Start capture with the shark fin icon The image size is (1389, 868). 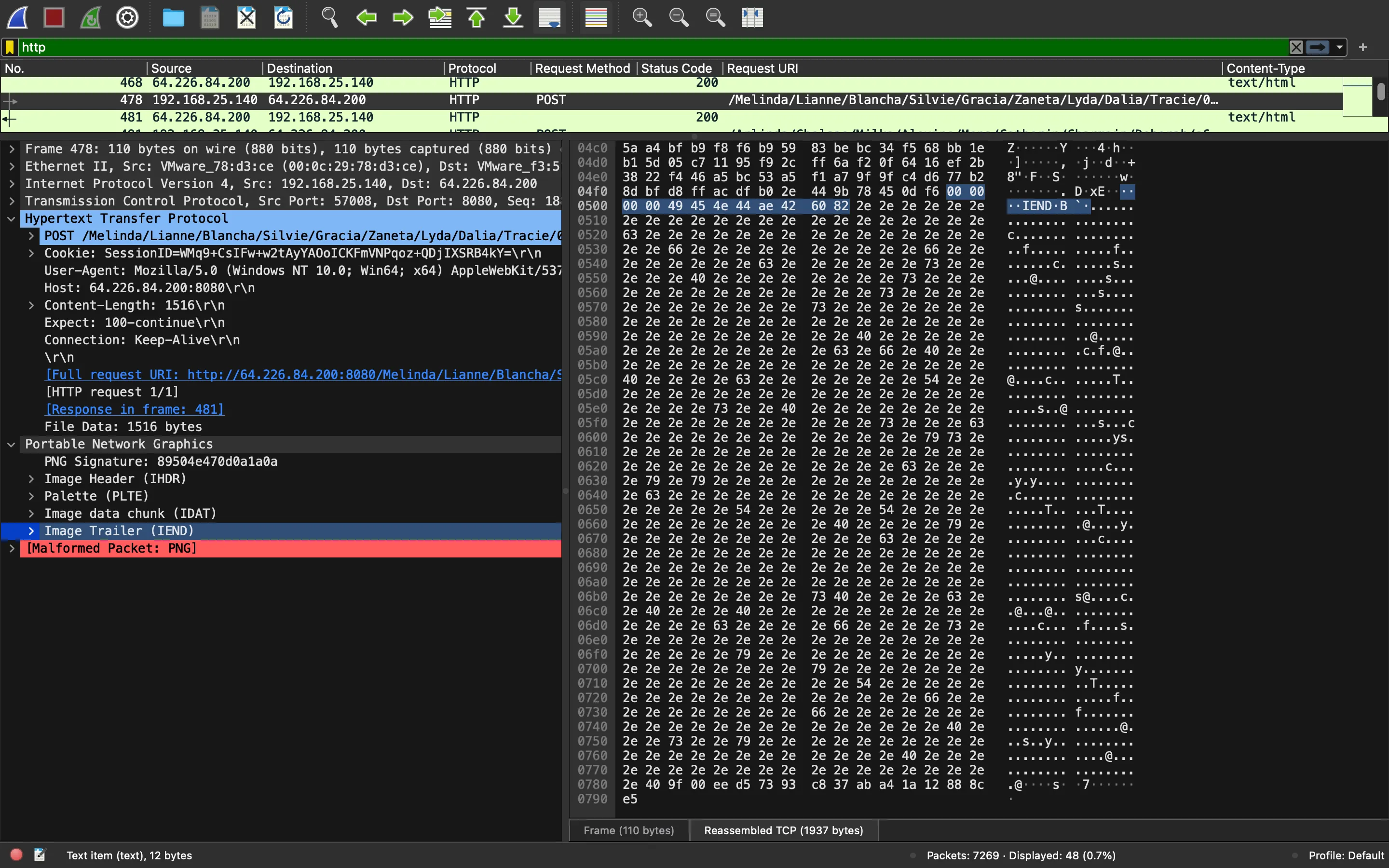coord(17,17)
